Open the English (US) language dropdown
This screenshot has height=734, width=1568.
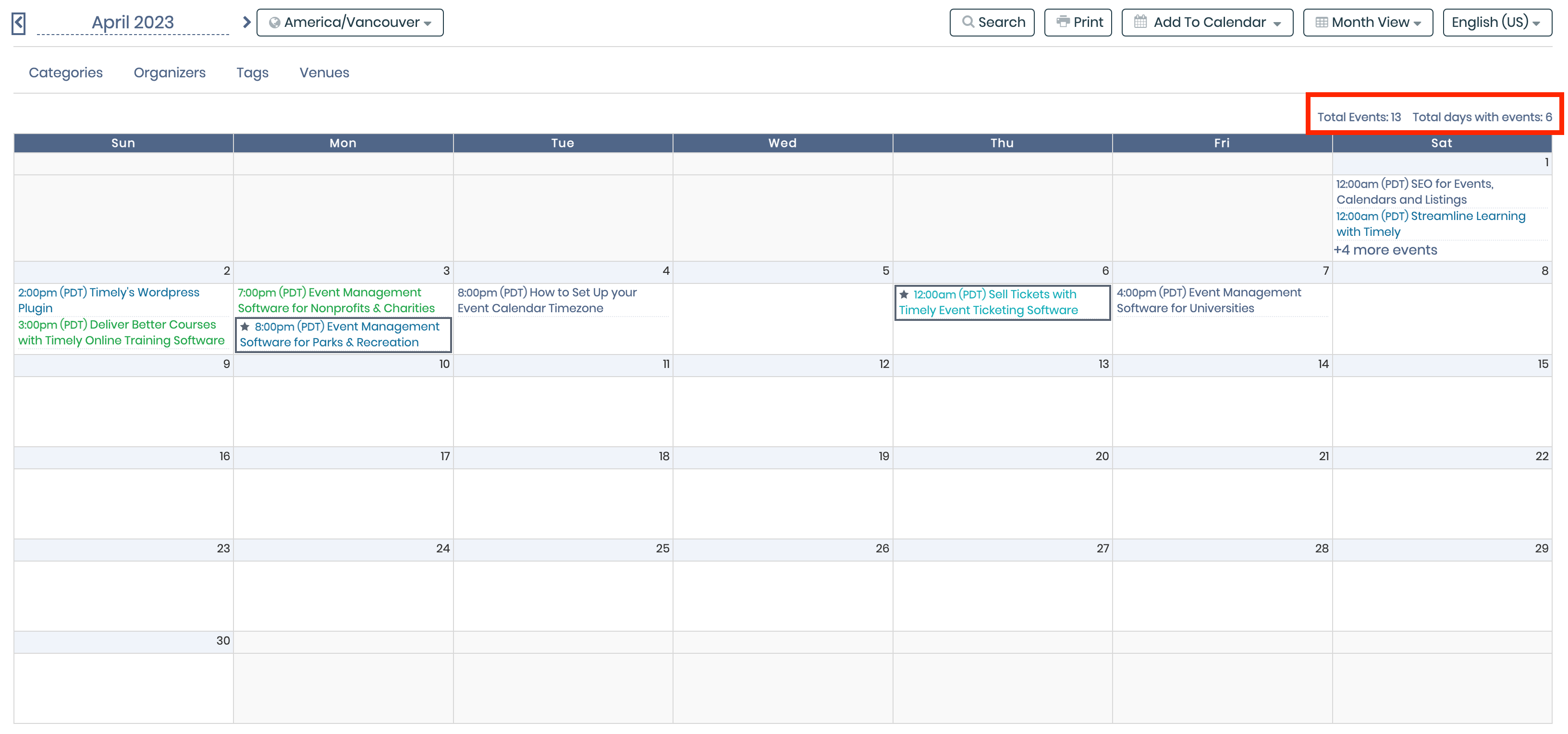point(1497,22)
